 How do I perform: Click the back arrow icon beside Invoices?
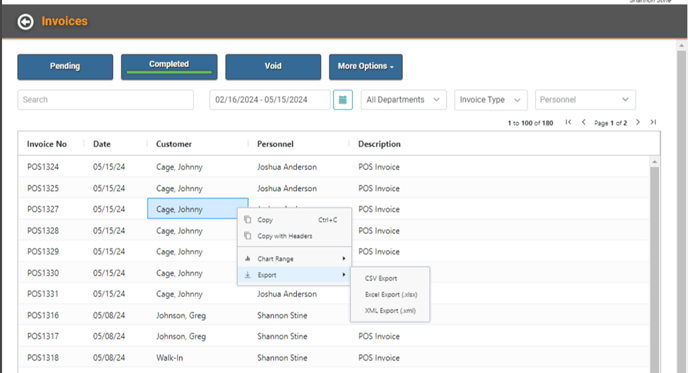25,22
